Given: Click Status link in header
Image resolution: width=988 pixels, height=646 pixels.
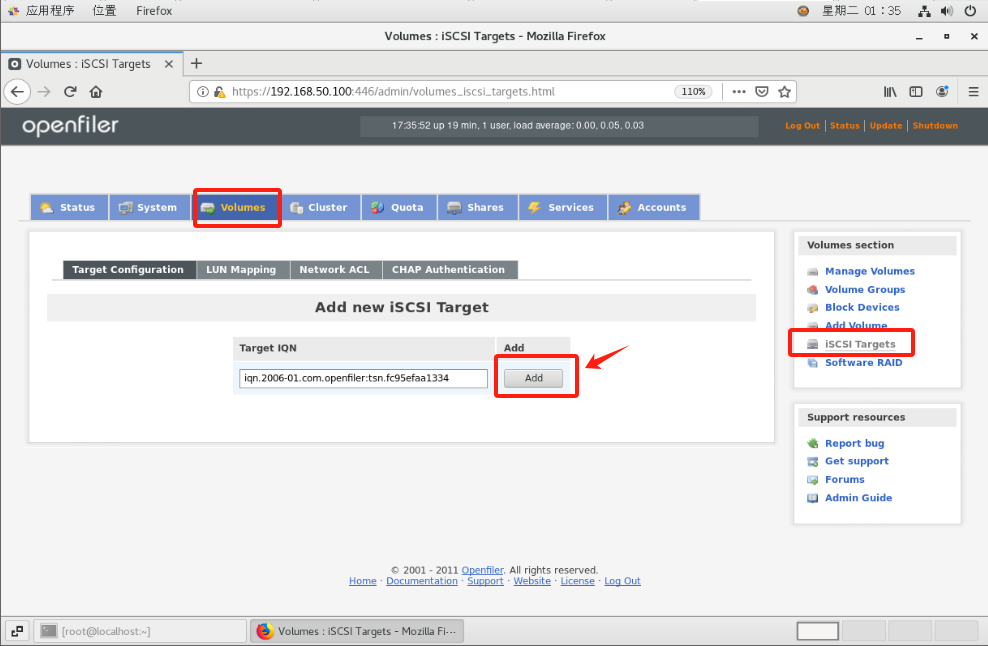Looking at the screenshot, I should tap(844, 126).
